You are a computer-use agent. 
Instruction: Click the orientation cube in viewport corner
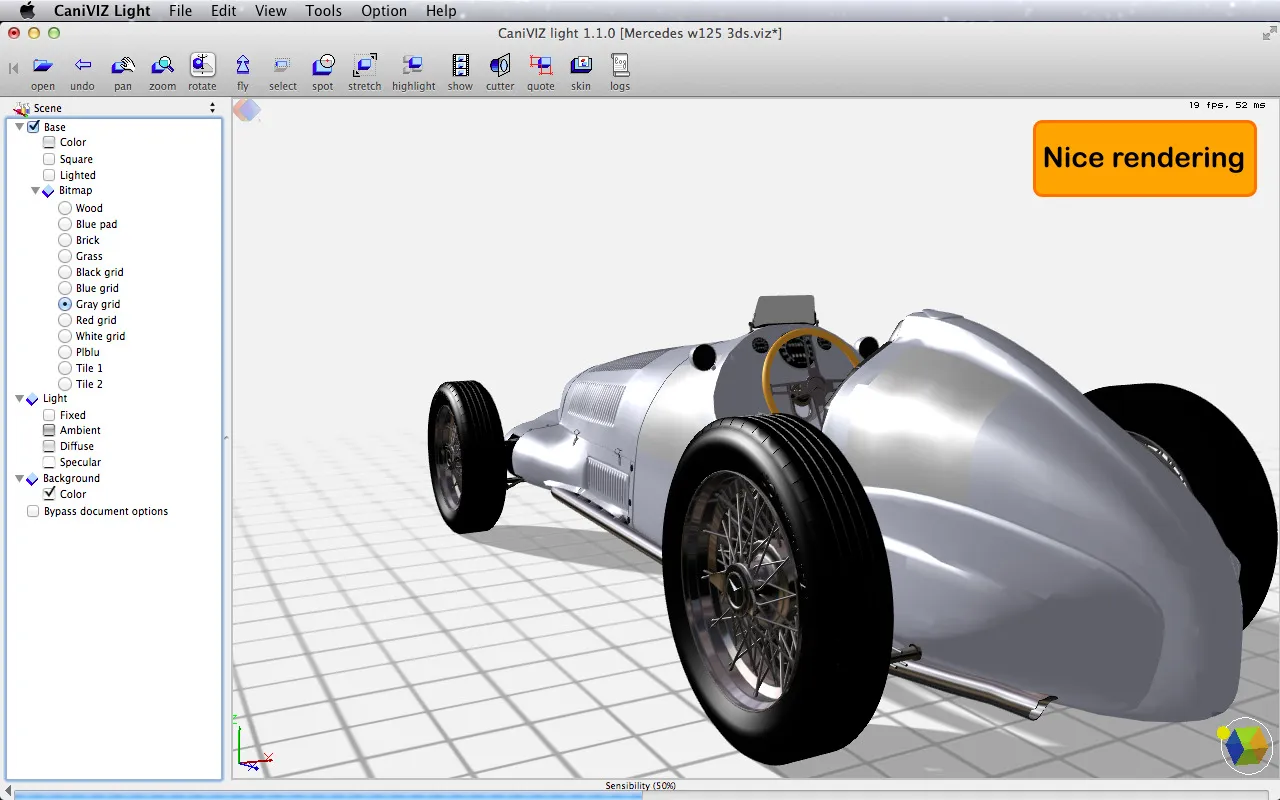point(1245,746)
